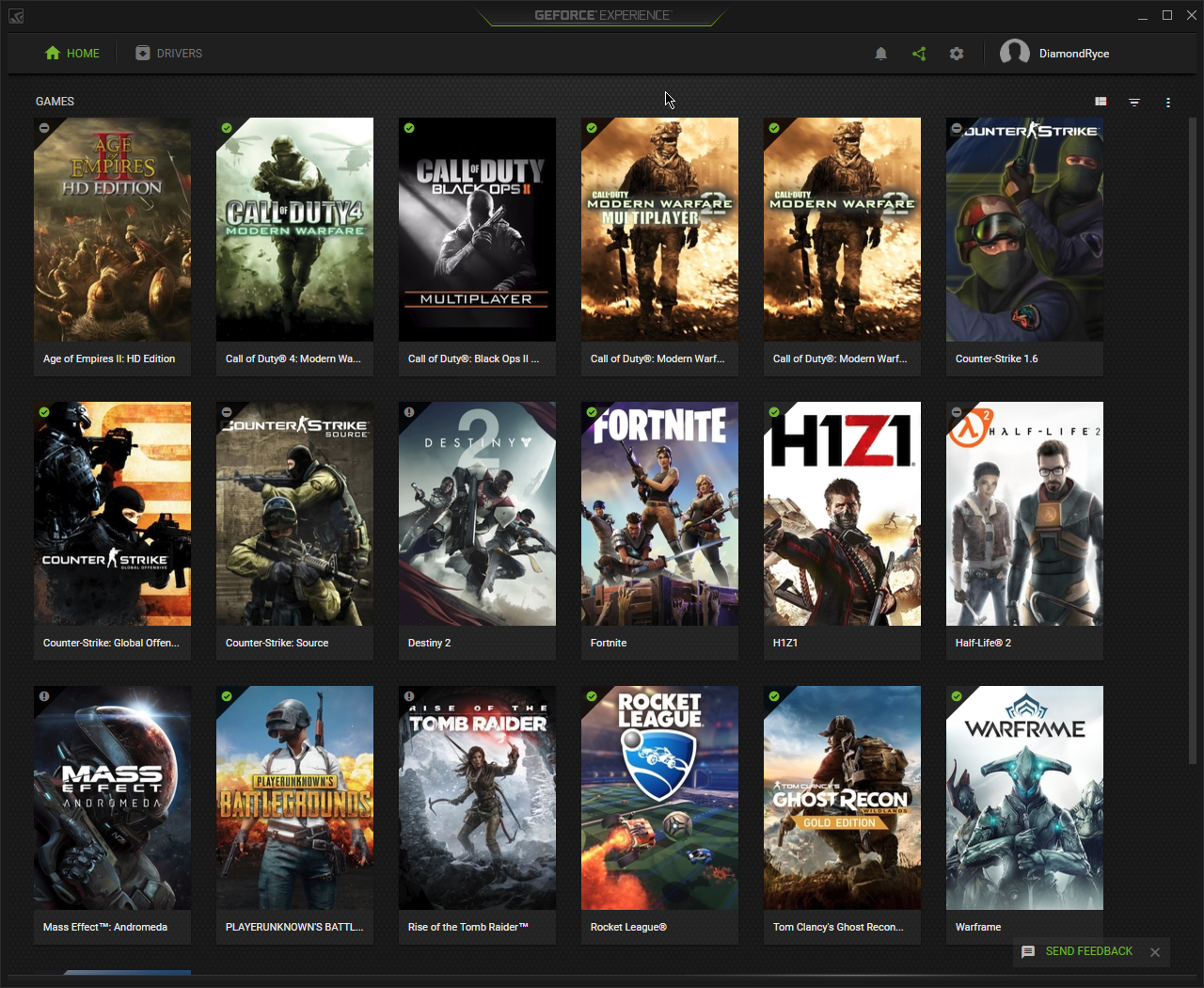Click warning icon on Destiny 2 tile
Viewport: 1204px width, 988px height.
(x=409, y=412)
